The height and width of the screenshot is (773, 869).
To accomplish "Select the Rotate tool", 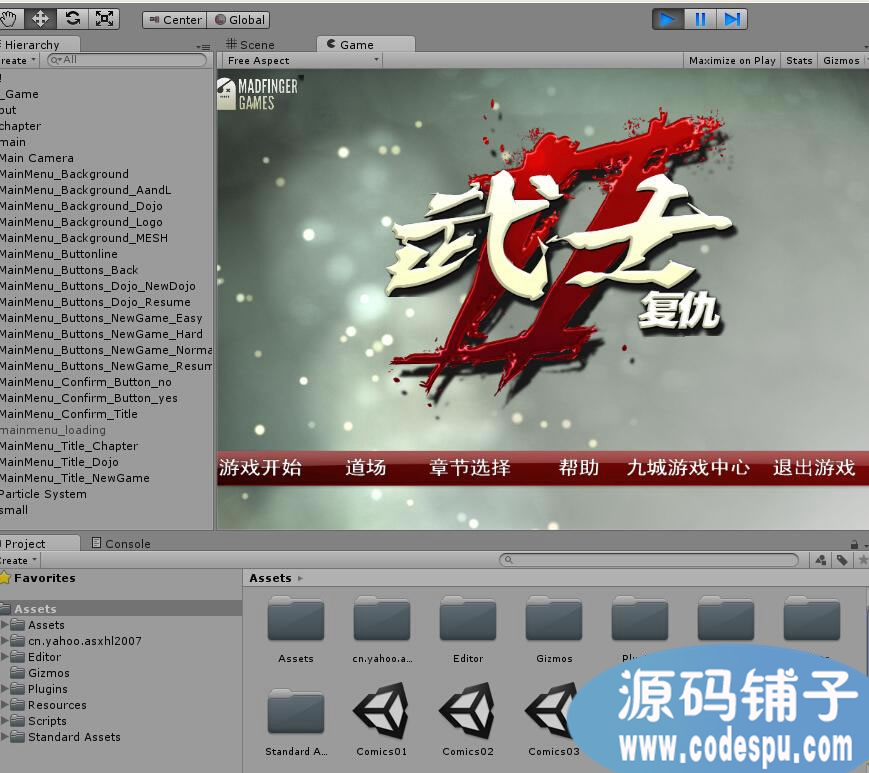I will [x=72, y=19].
